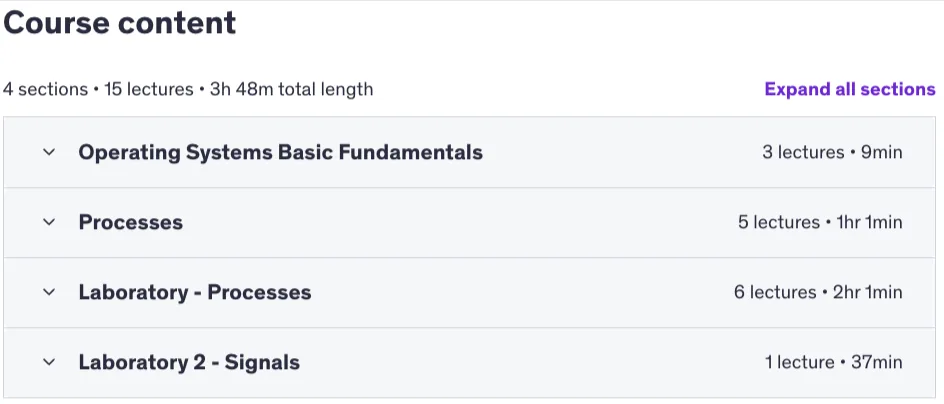This screenshot has width=944, height=404.
Task: Select the '9min' duration label
Action: click(881, 152)
